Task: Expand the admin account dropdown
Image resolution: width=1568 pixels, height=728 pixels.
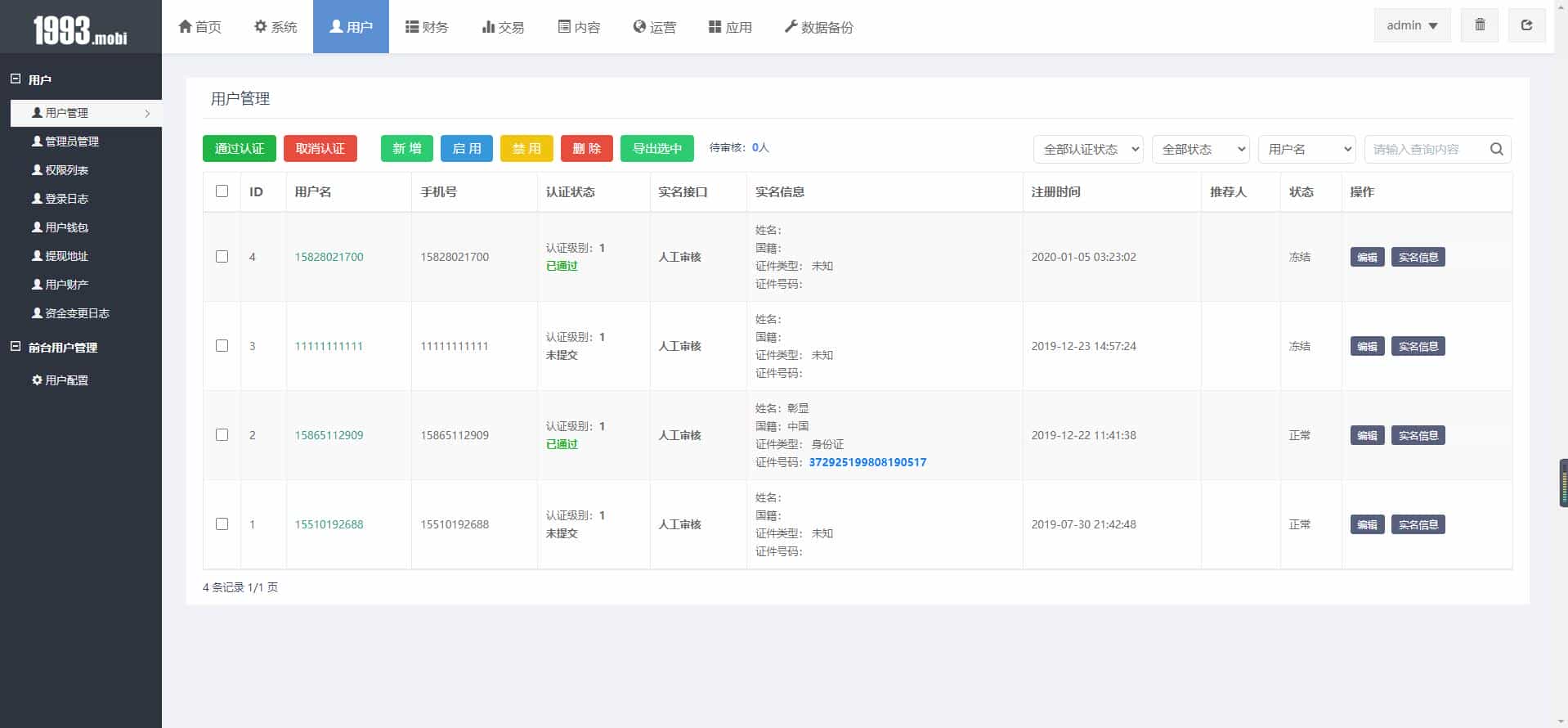Action: [x=1412, y=25]
